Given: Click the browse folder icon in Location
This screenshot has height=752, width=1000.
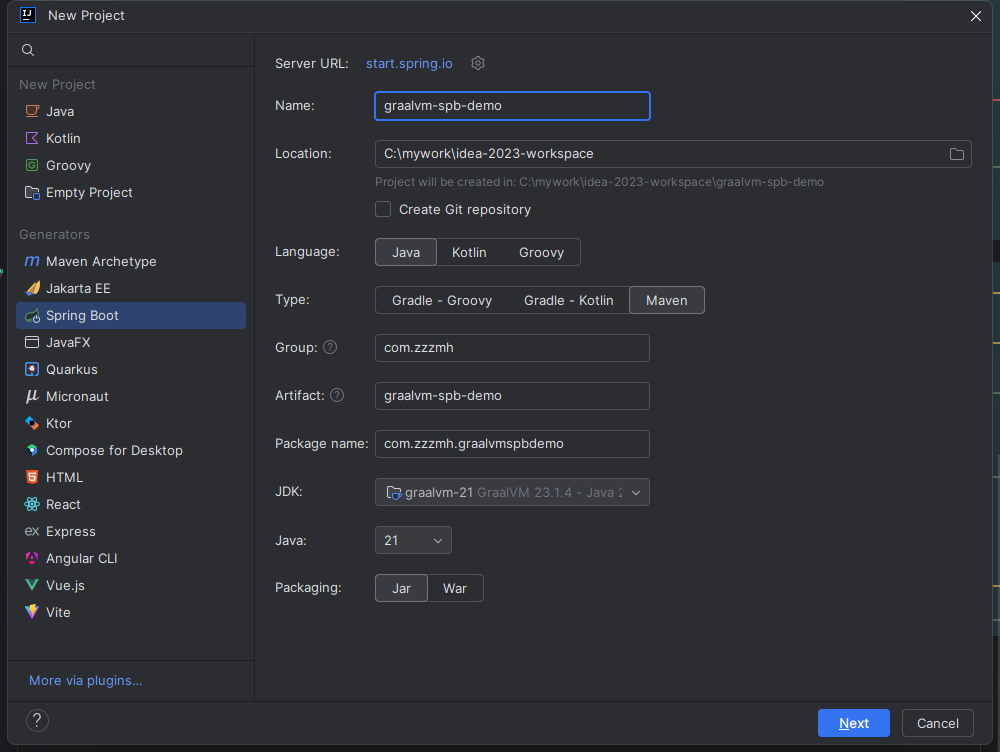Looking at the screenshot, I should tap(956, 154).
